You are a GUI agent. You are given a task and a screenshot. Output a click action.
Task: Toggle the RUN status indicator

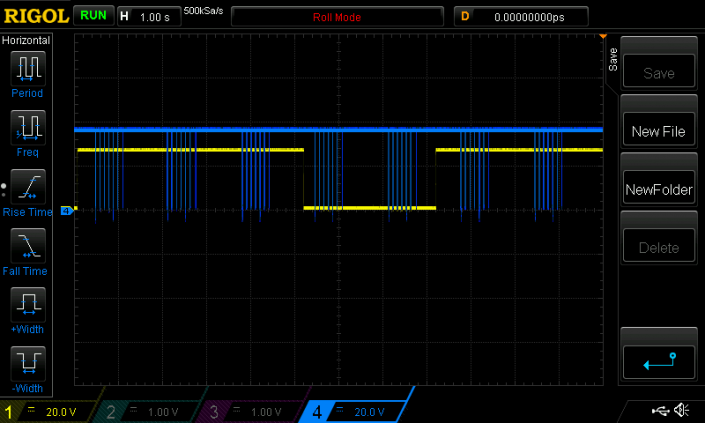pos(93,16)
